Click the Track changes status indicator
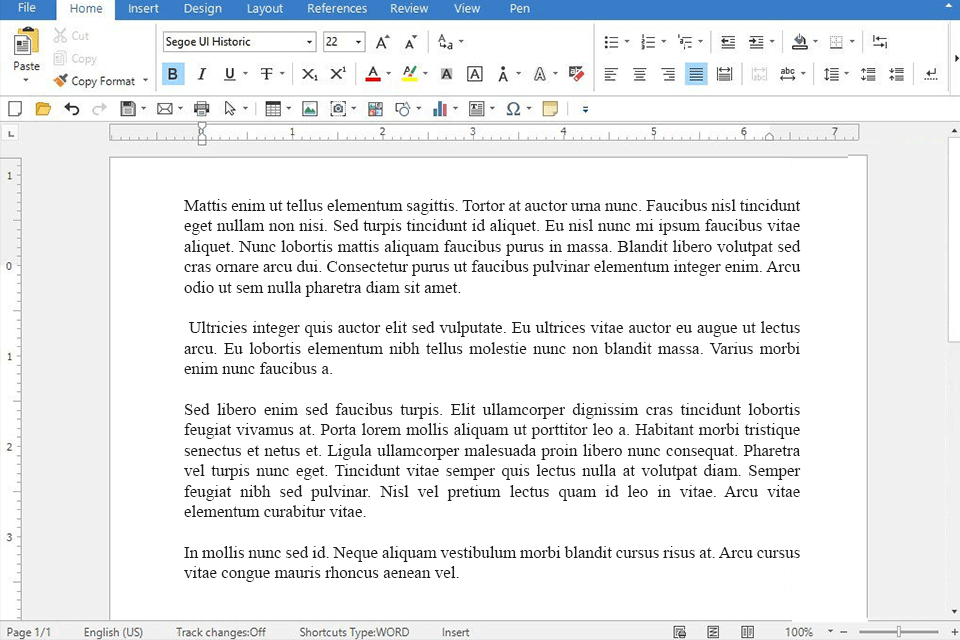The width and height of the screenshot is (960, 640). click(x=220, y=631)
